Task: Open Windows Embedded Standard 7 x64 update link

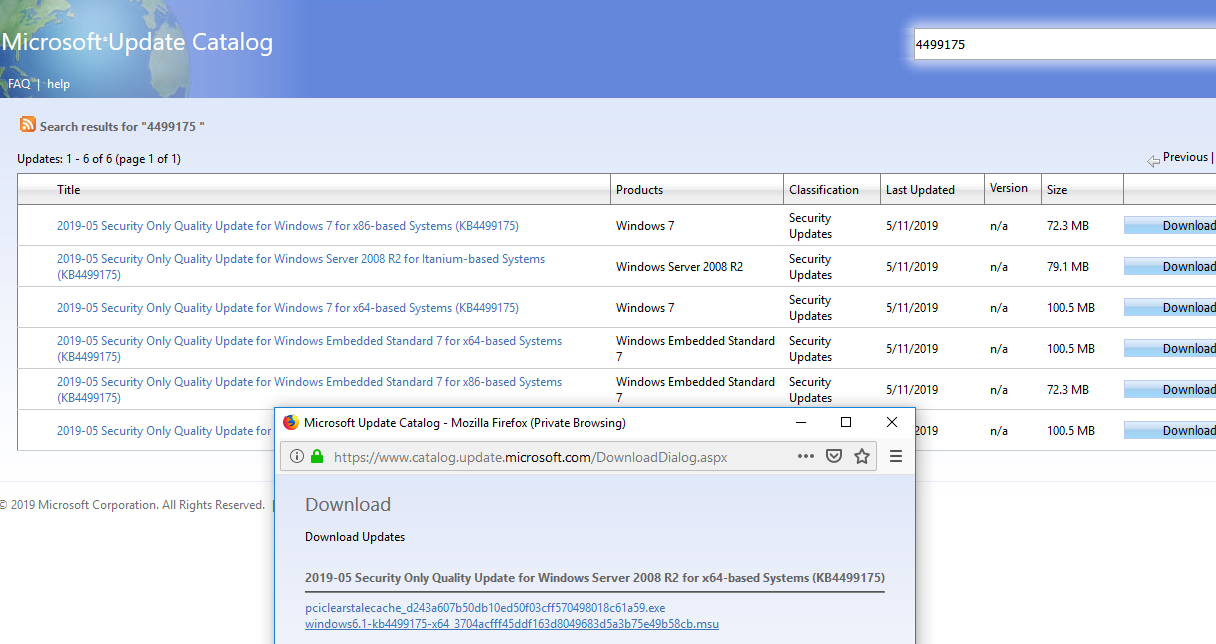Action: coord(309,349)
